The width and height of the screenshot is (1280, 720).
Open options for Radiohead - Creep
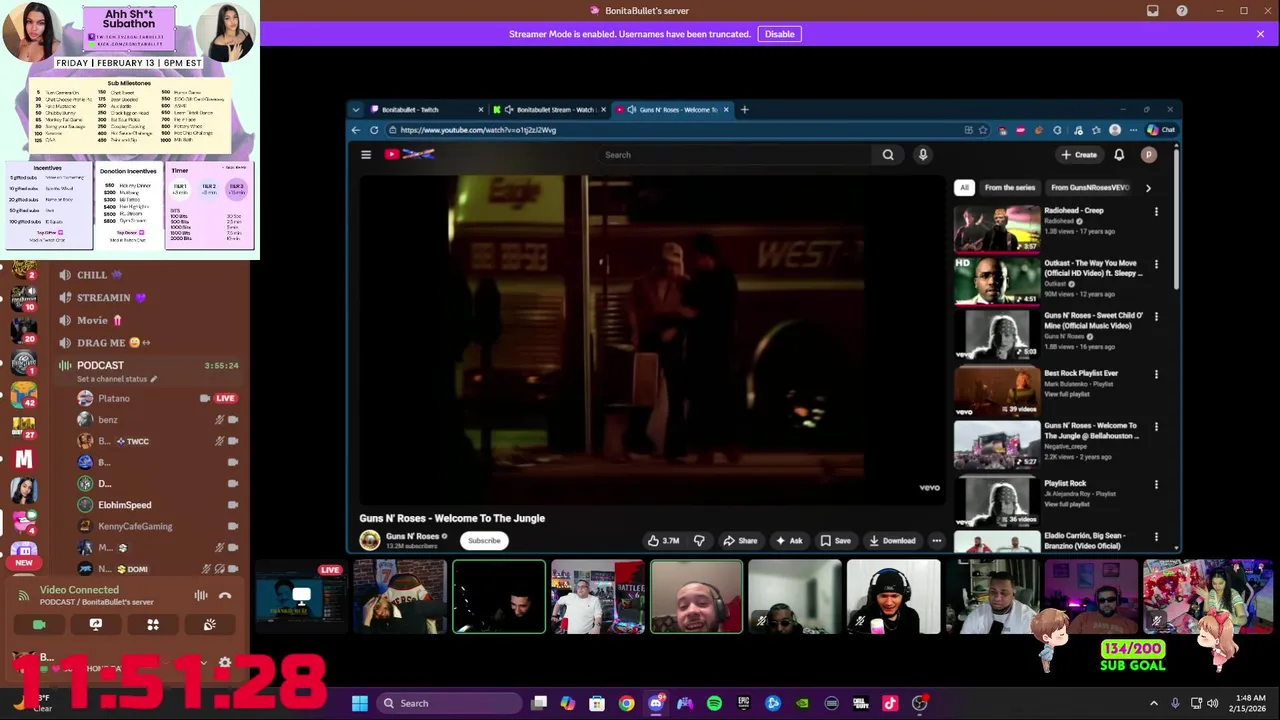click(x=1156, y=212)
